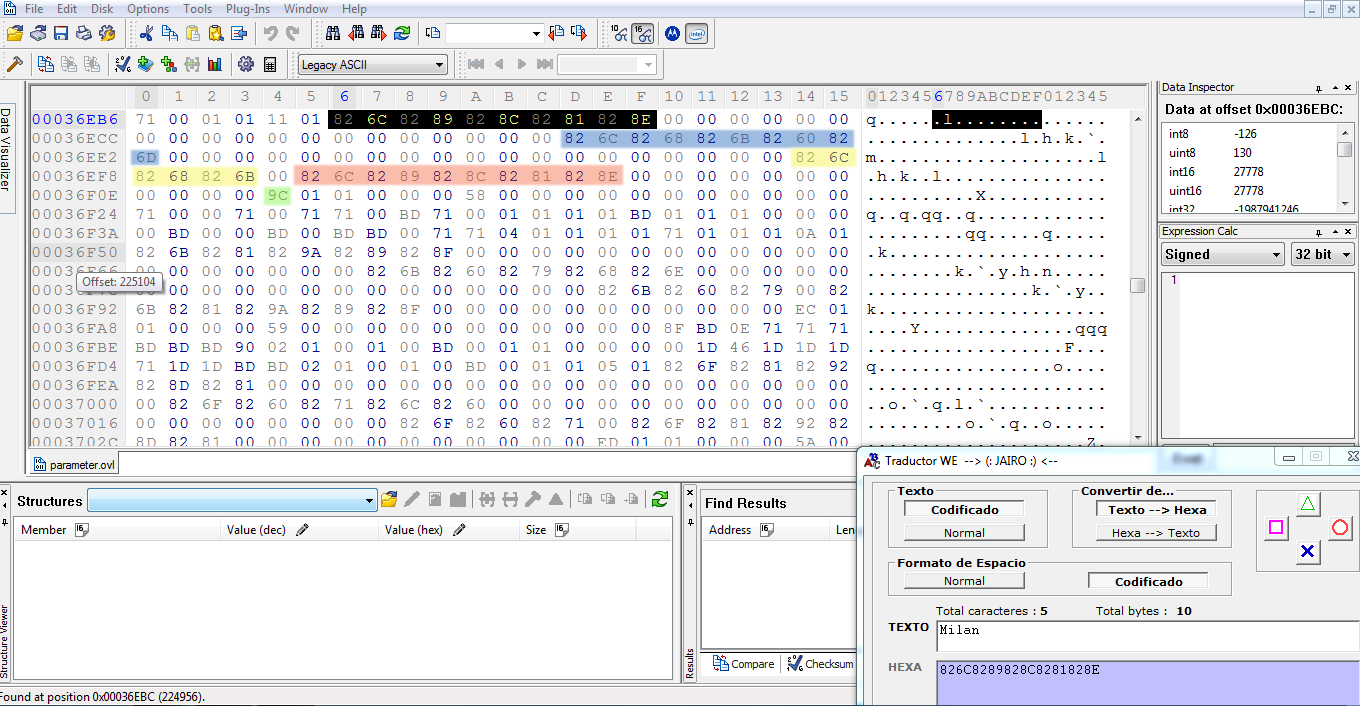Click the redo arrow icon

point(293,33)
